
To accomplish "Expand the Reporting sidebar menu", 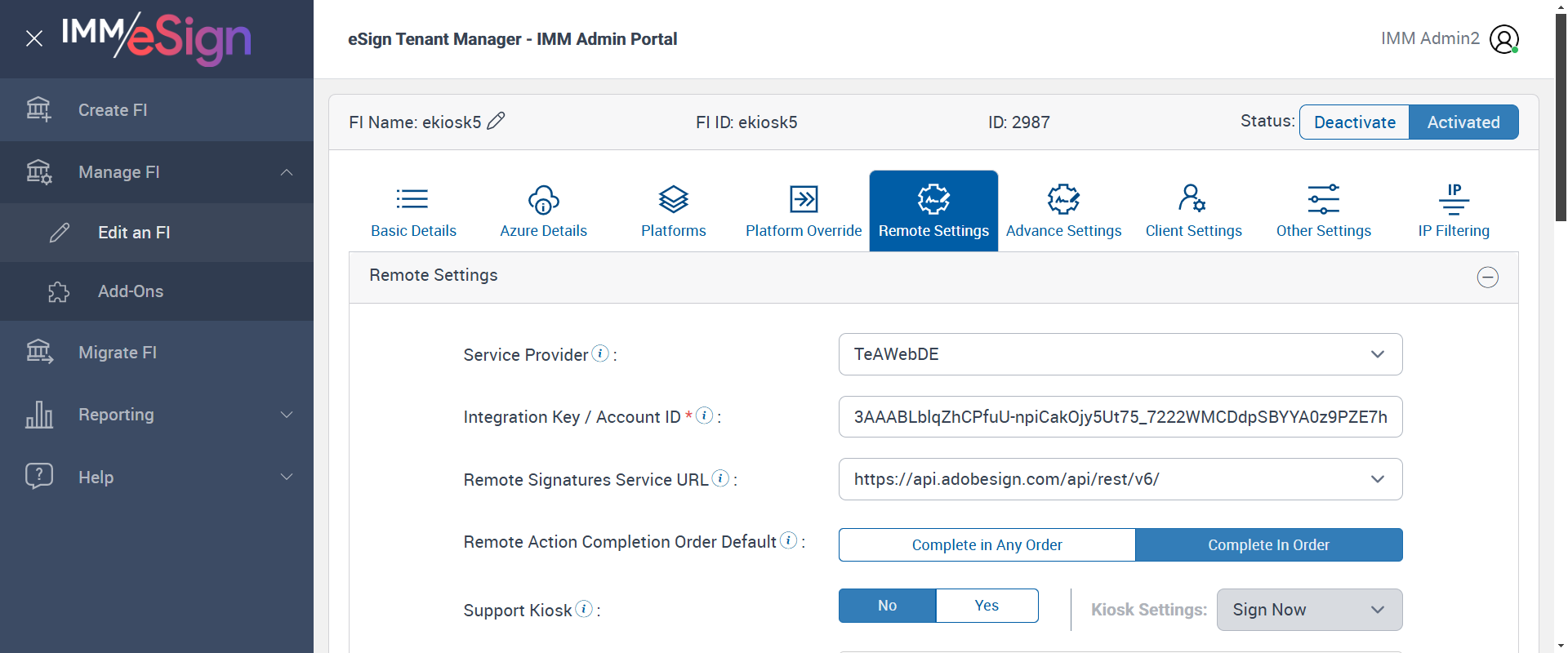I will click(157, 415).
